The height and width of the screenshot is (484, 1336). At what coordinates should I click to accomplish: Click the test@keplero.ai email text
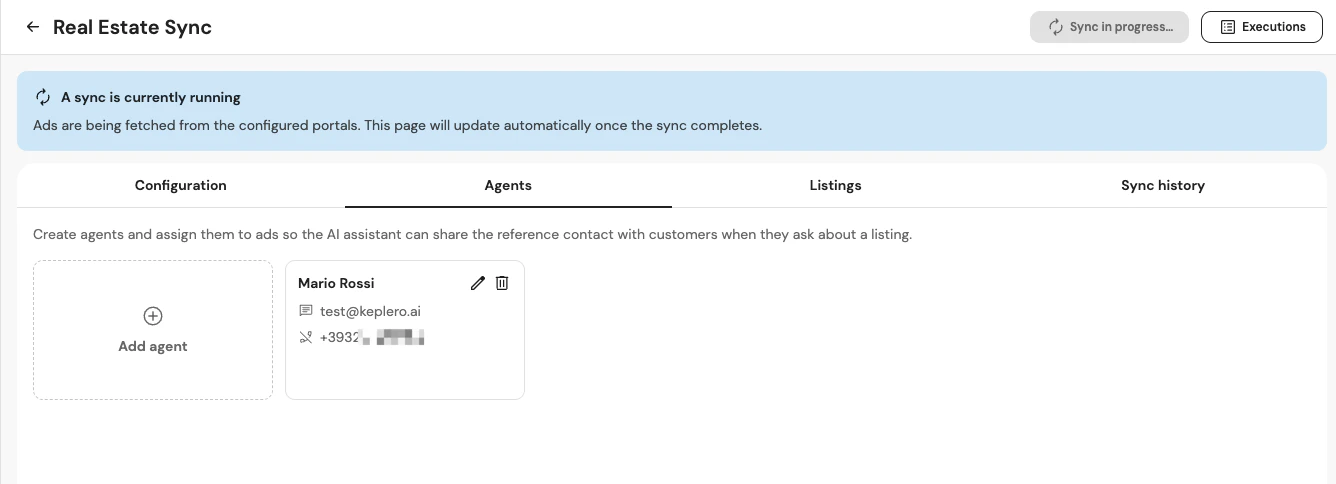coord(370,311)
